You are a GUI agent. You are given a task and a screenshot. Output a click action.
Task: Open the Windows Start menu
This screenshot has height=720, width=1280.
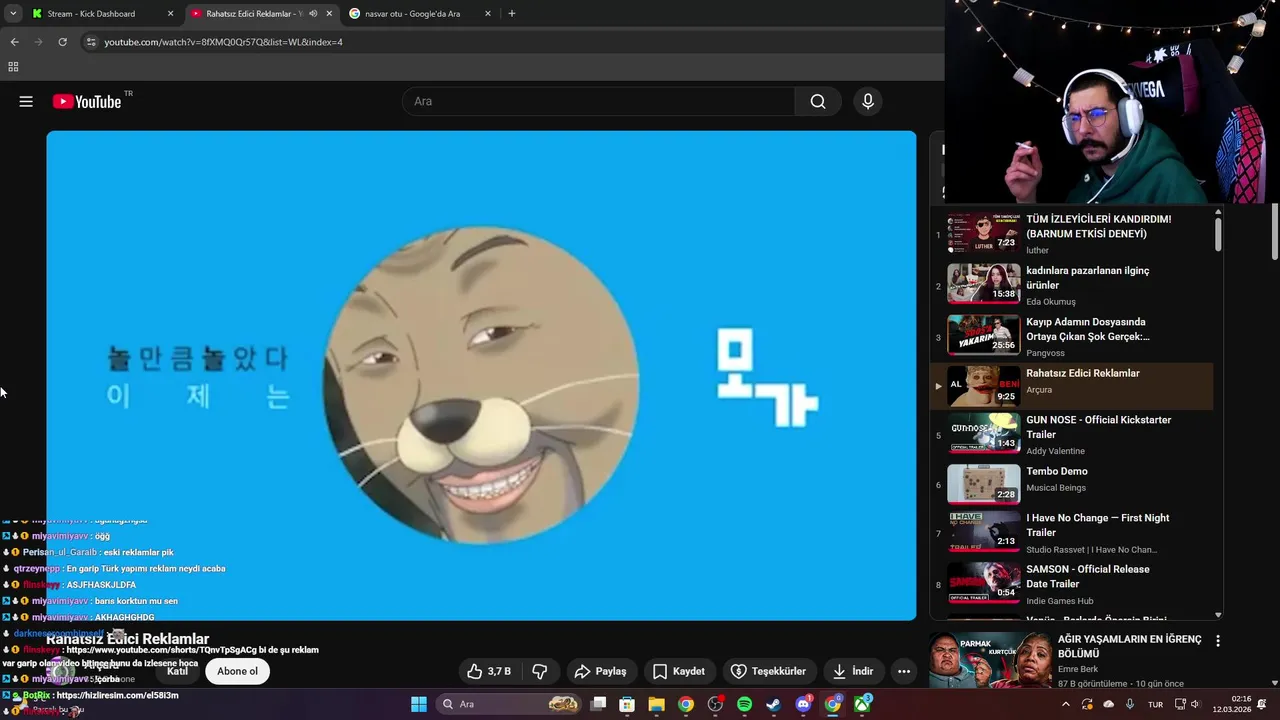(x=419, y=704)
